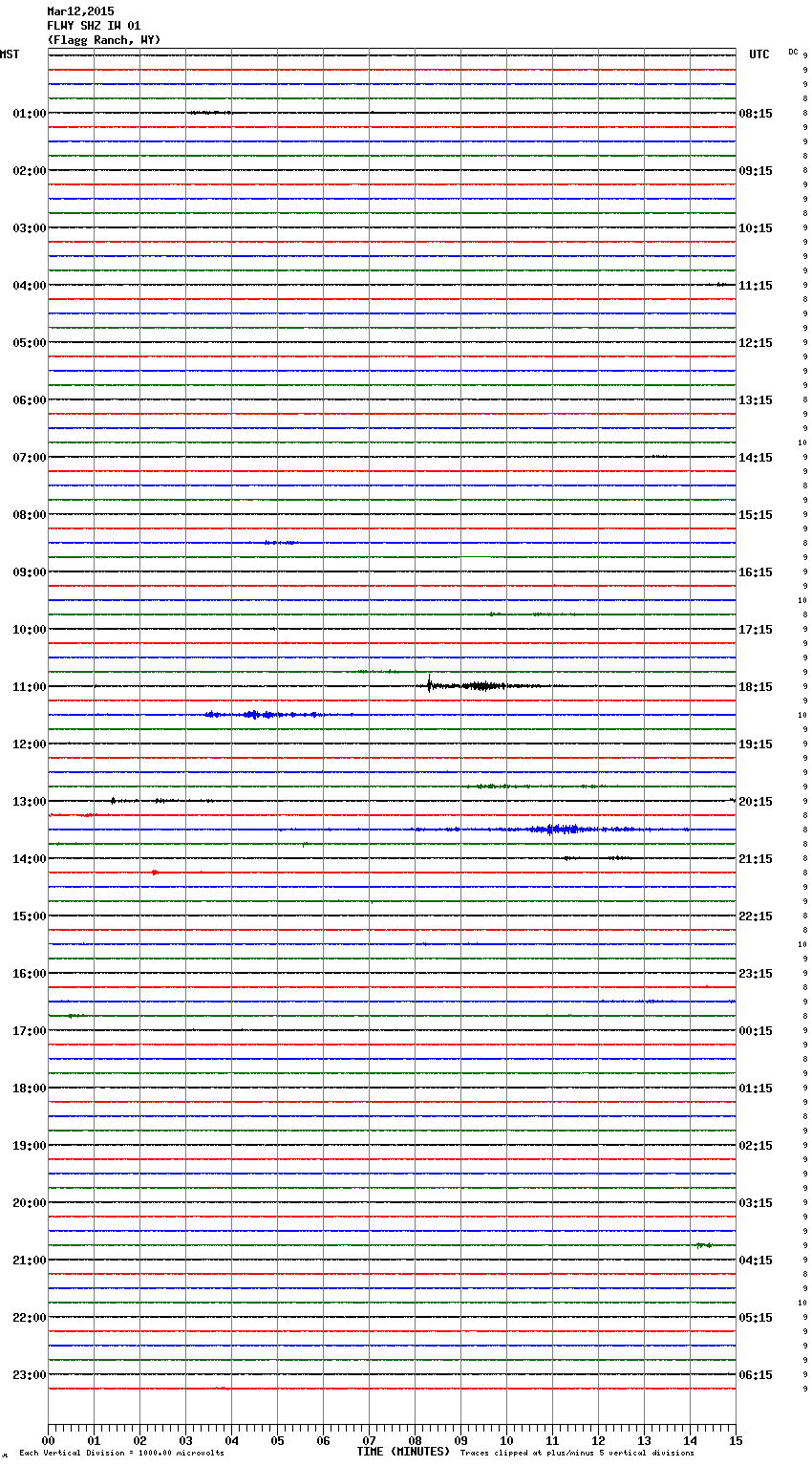Click the green blip near minute 14

704,1245
